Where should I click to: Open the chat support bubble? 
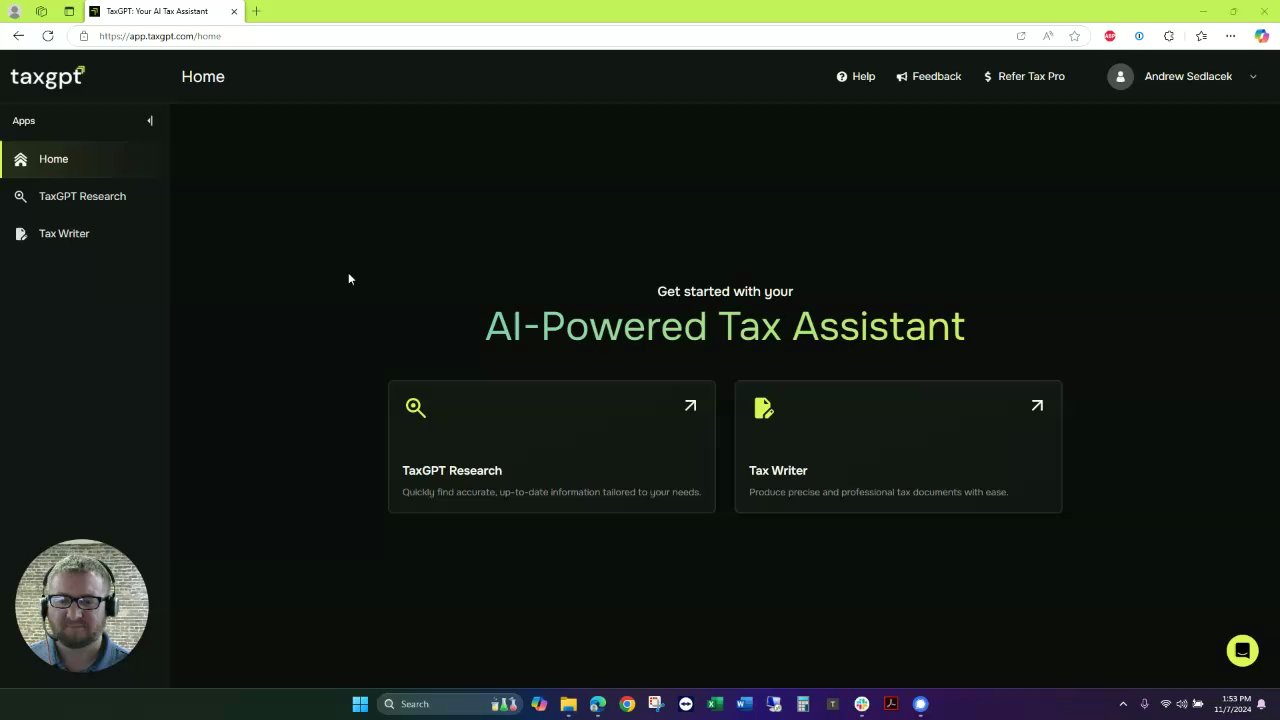pos(1242,650)
